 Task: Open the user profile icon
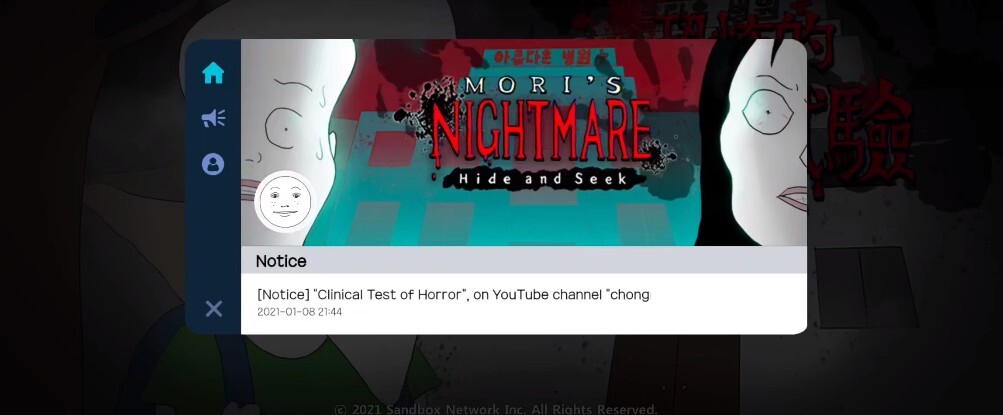point(213,164)
